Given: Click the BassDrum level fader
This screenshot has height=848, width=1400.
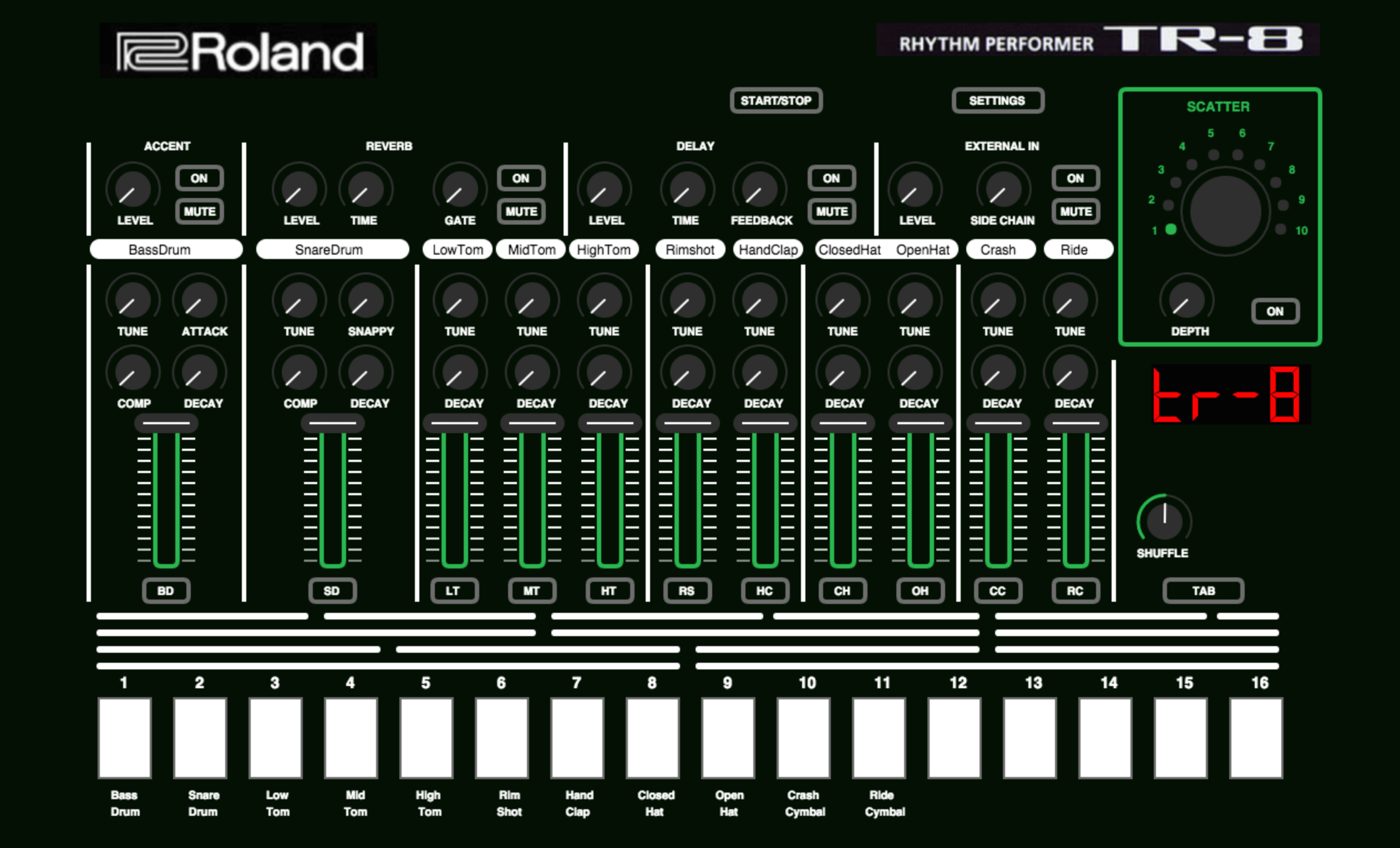Looking at the screenshot, I should coord(166,491).
